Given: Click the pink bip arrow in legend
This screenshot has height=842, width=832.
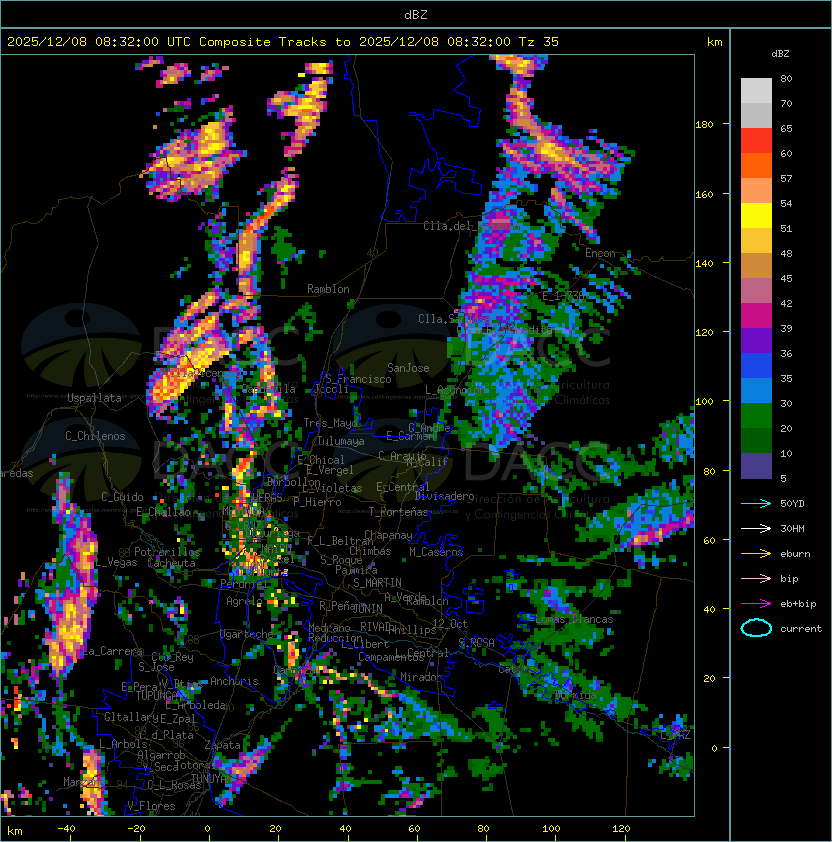Looking at the screenshot, I should pos(756,578).
